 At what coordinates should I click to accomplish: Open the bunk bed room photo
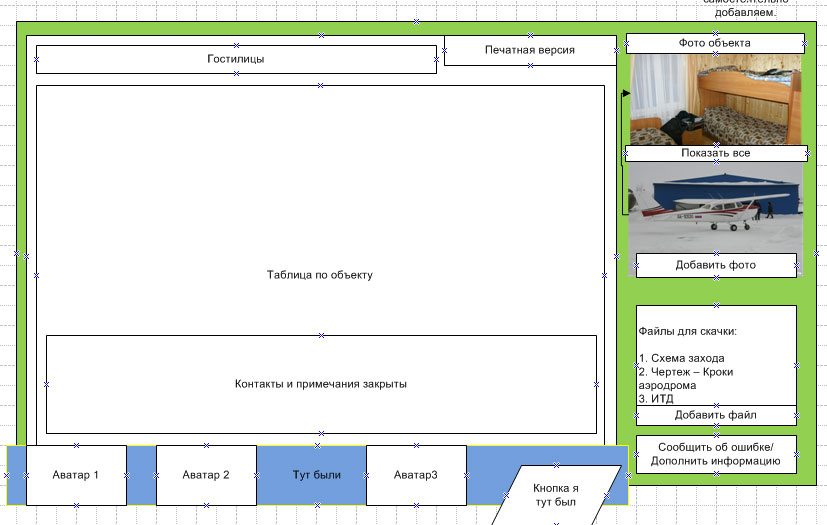coord(715,99)
